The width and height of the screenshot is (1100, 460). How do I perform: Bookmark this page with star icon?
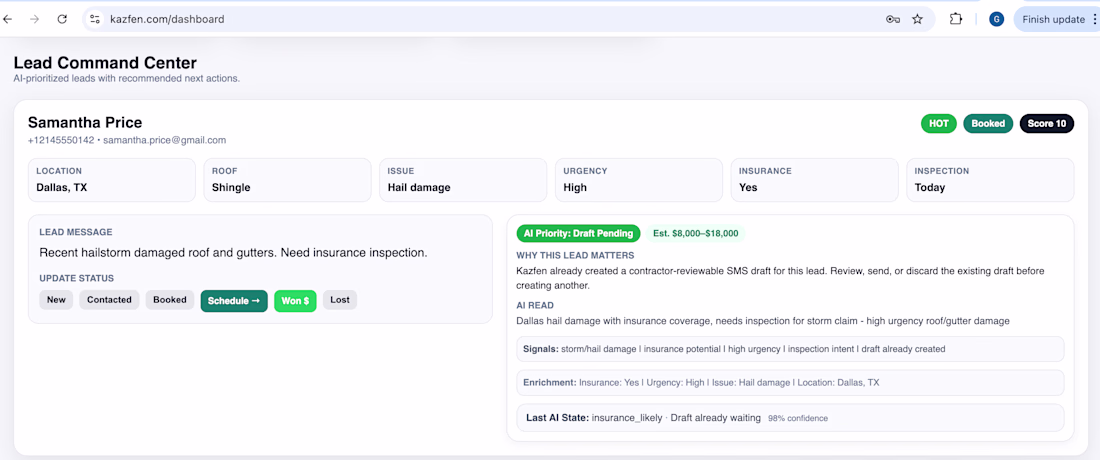pos(918,20)
